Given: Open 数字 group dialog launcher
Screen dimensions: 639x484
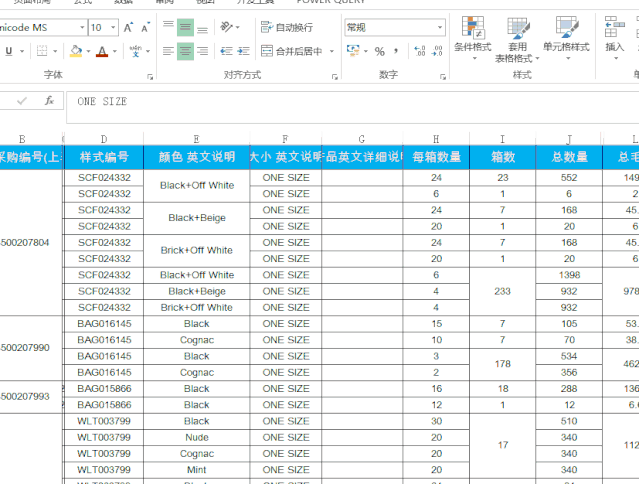Looking at the screenshot, I should [443, 77].
